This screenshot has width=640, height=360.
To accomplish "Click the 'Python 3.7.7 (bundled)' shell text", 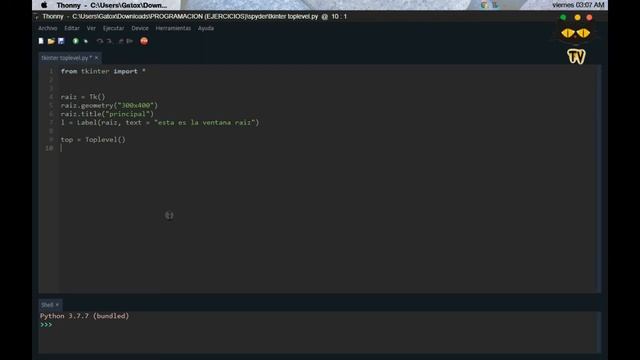I will click(x=84, y=316).
